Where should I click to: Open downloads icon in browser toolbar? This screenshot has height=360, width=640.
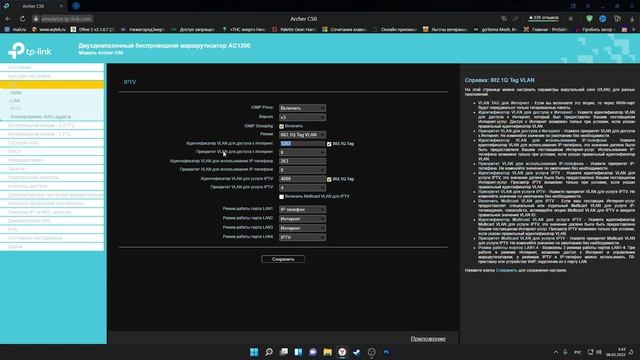(632, 19)
